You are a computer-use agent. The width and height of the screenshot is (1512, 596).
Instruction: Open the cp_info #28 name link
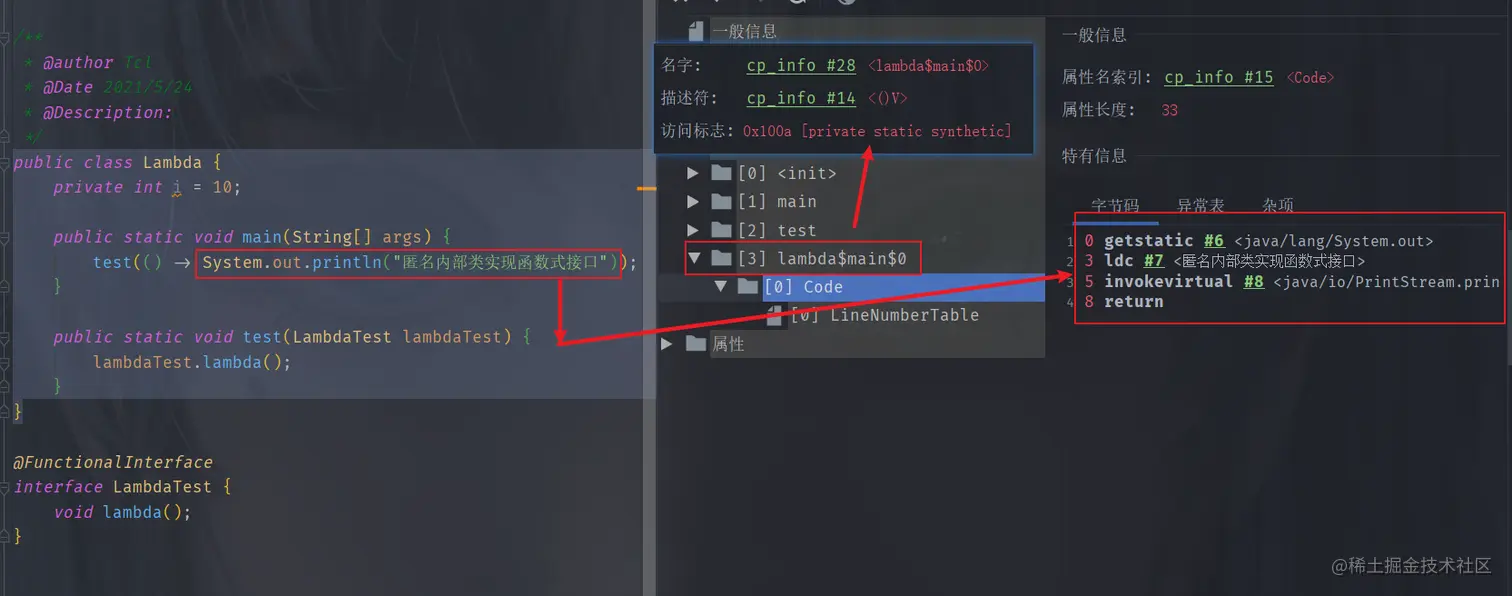click(801, 65)
